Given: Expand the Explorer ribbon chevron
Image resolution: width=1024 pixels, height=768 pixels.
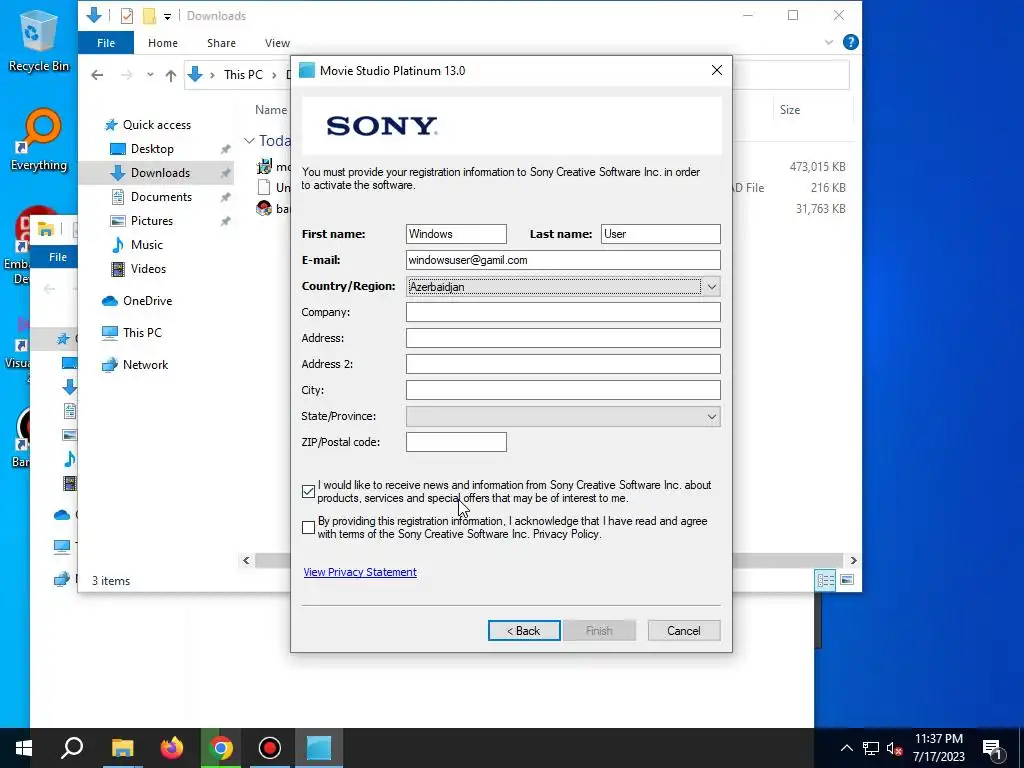Looking at the screenshot, I should pyautogui.click(x=829, y=42).
